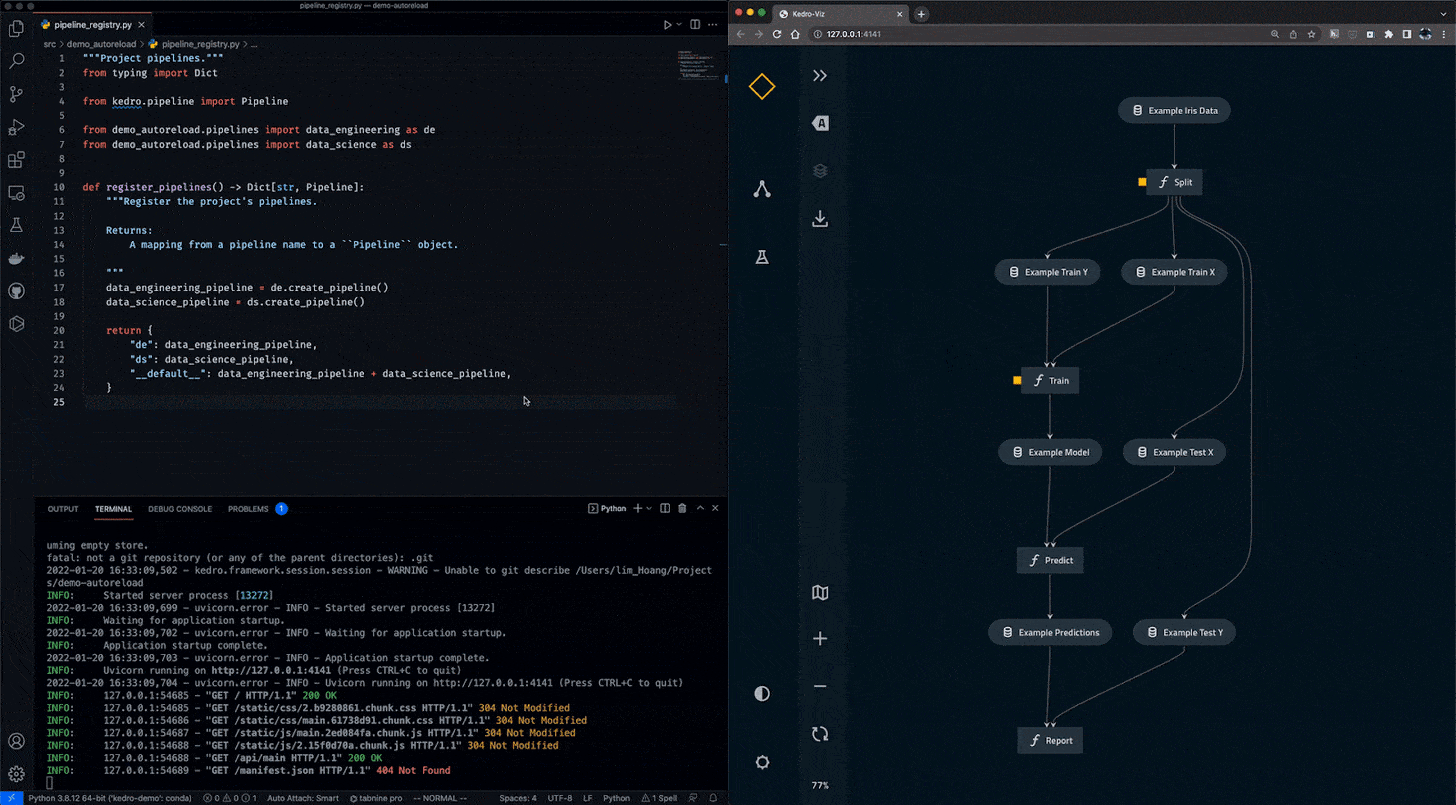1456x805 pixels.
Task: Change indentation via Spaces: 4
Action: [518, 798]
